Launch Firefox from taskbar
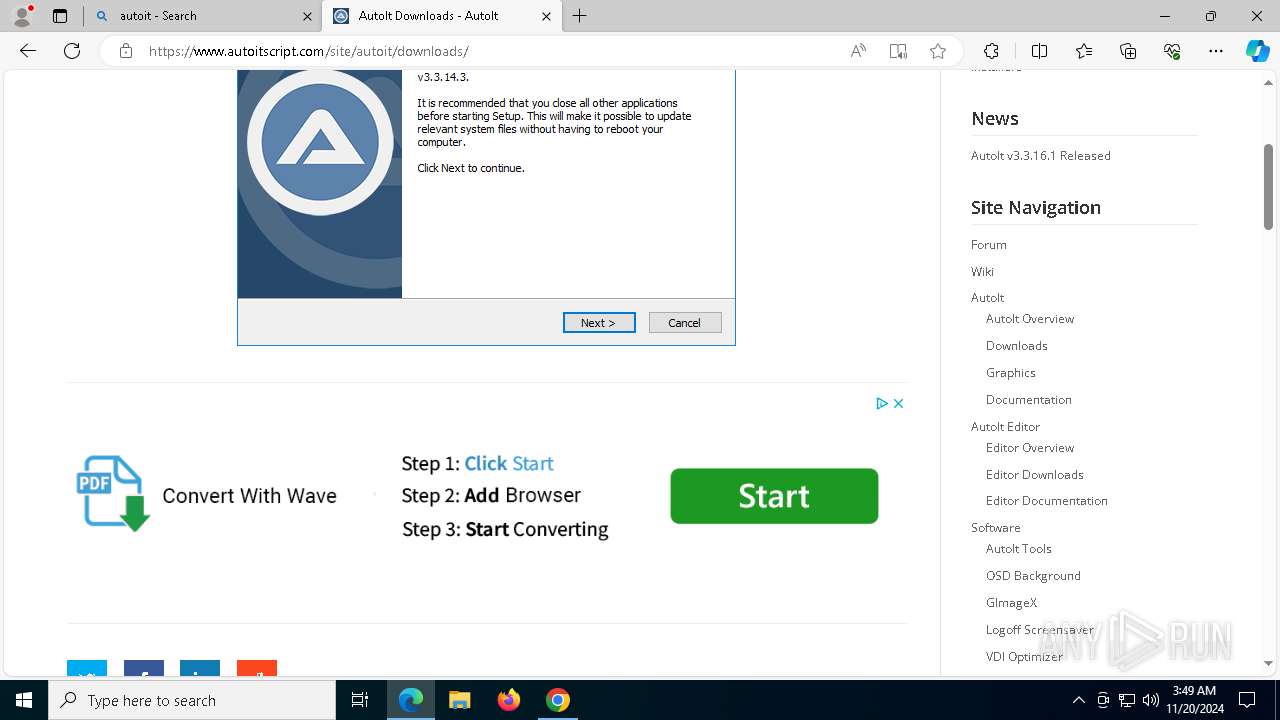1280x720 pixels. click(x=509, y=700)
